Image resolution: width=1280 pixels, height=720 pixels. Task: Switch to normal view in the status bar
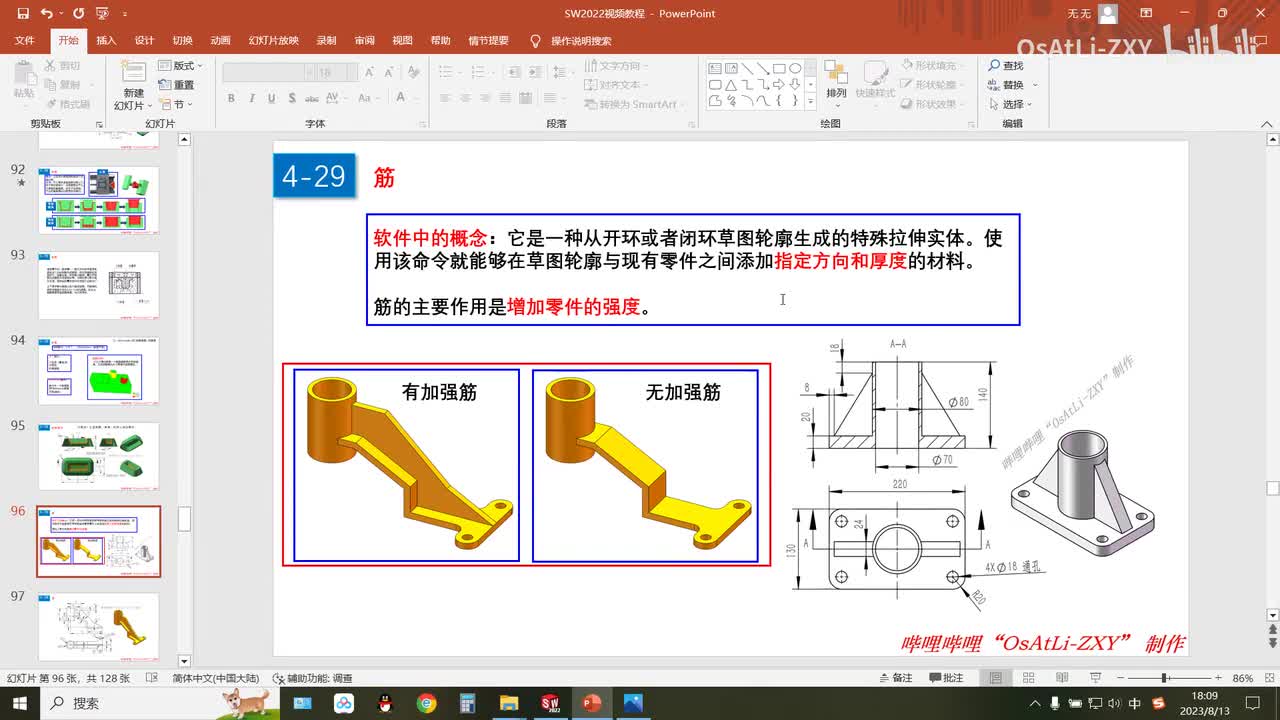coord(996,678)
